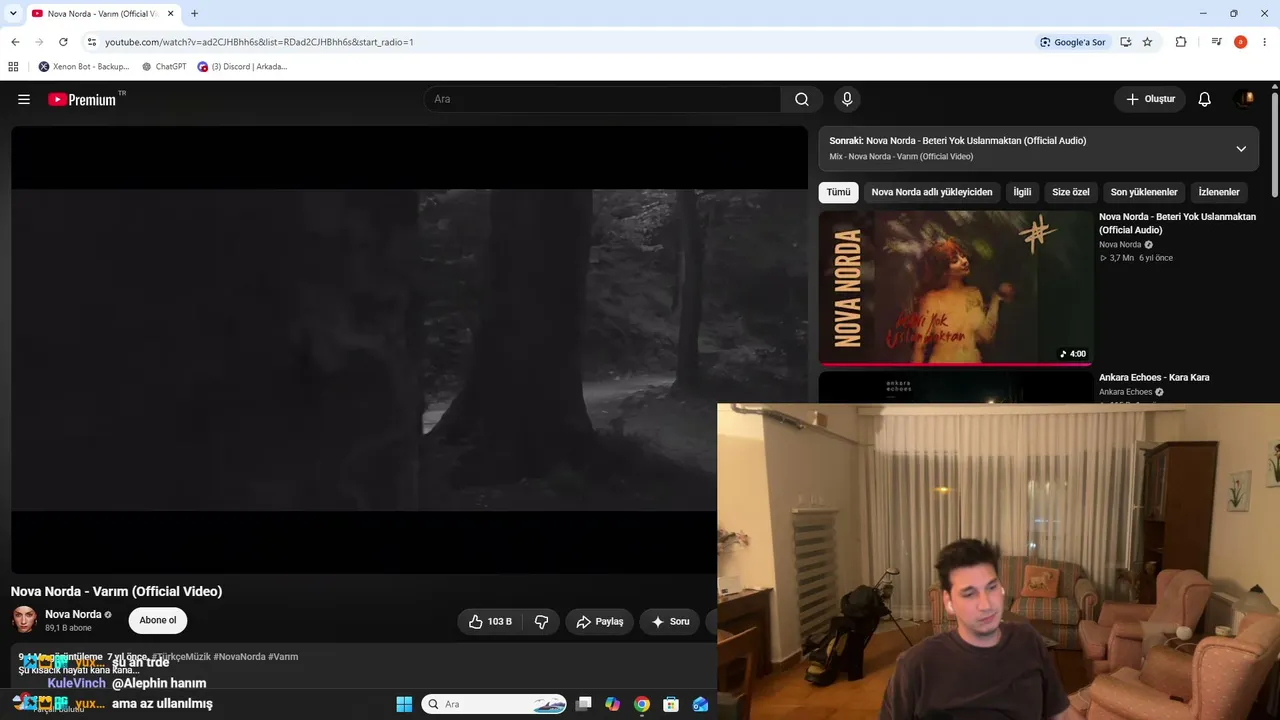The height and width of the screenshot is (720, 1280).
Task: Open the Windows Start menu
Action: point(404,704)
